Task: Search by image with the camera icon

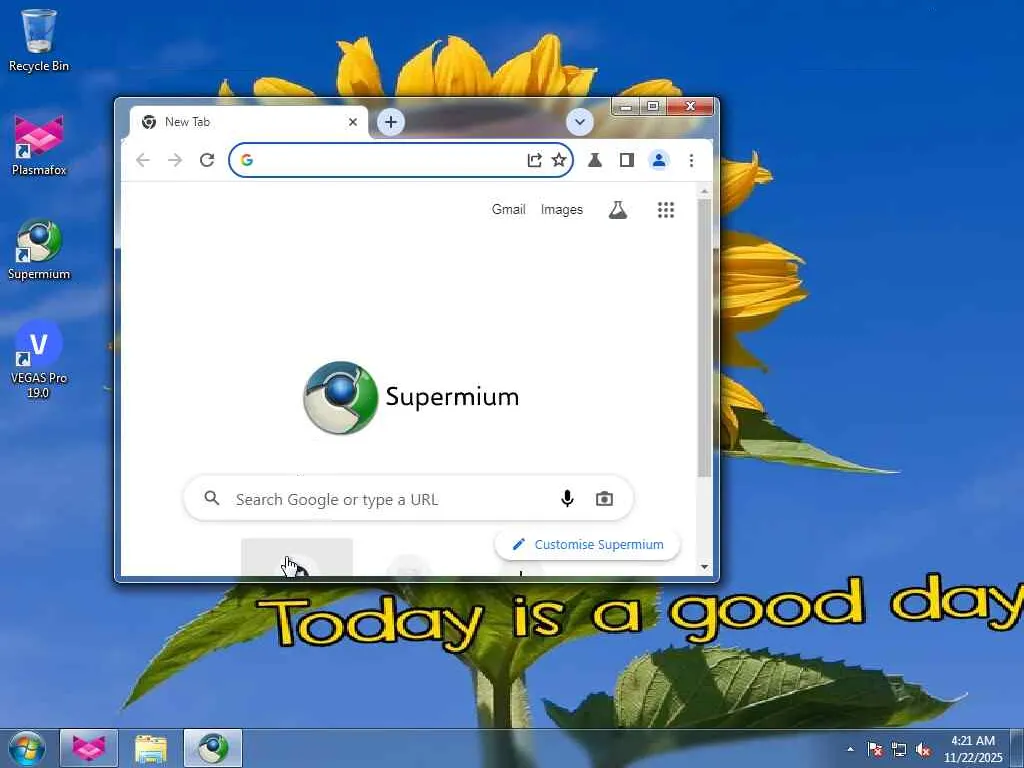Action: click(604, 499)
